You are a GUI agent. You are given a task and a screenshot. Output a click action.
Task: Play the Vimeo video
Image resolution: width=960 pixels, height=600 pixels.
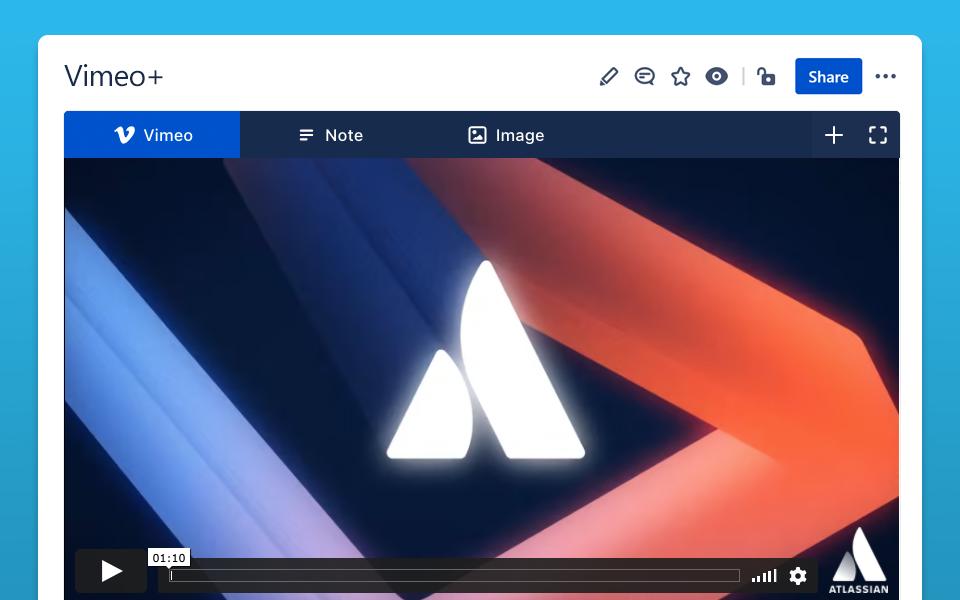111,571
